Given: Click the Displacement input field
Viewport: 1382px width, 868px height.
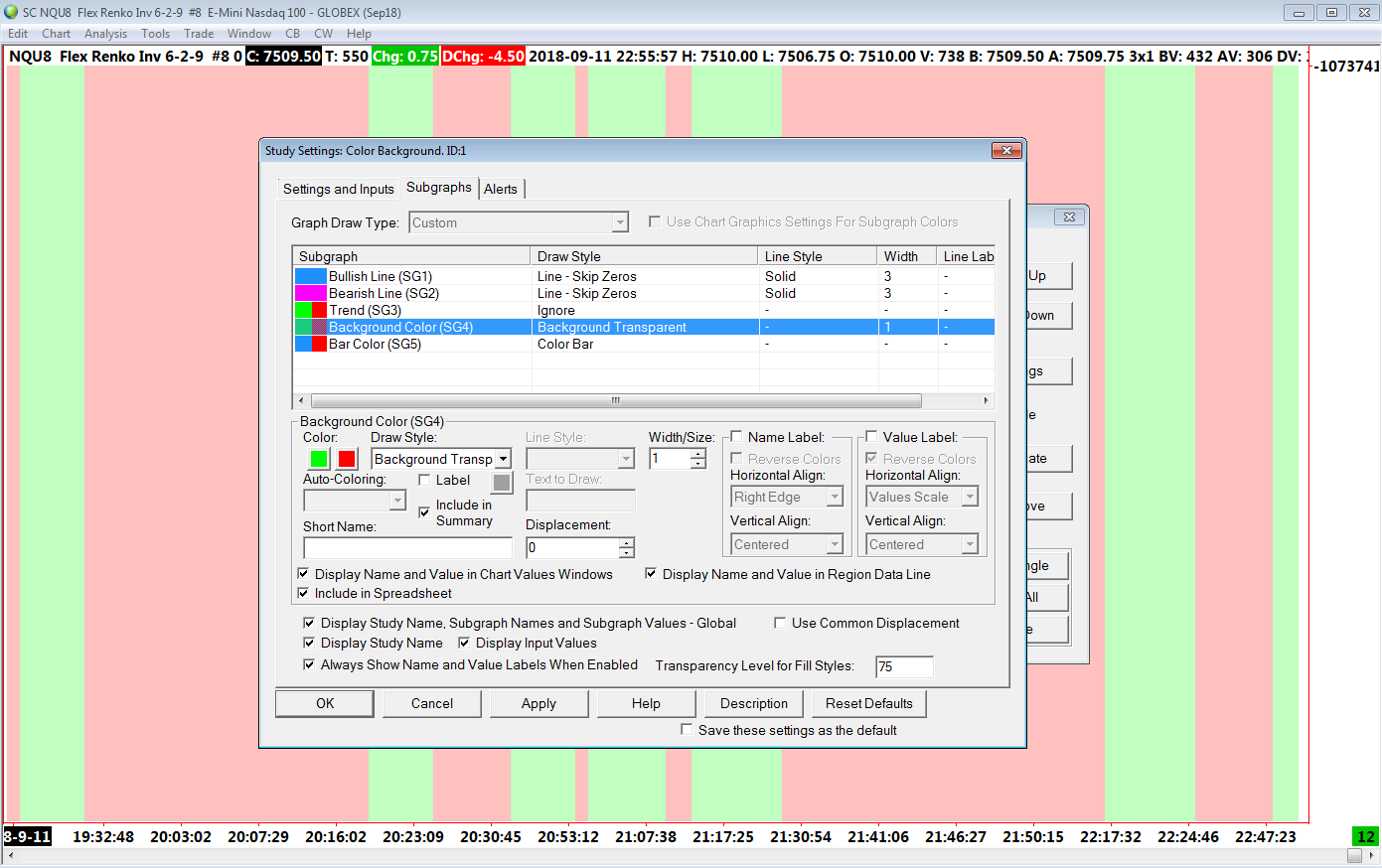Looking at the screenshot, I should coord(572,547).
